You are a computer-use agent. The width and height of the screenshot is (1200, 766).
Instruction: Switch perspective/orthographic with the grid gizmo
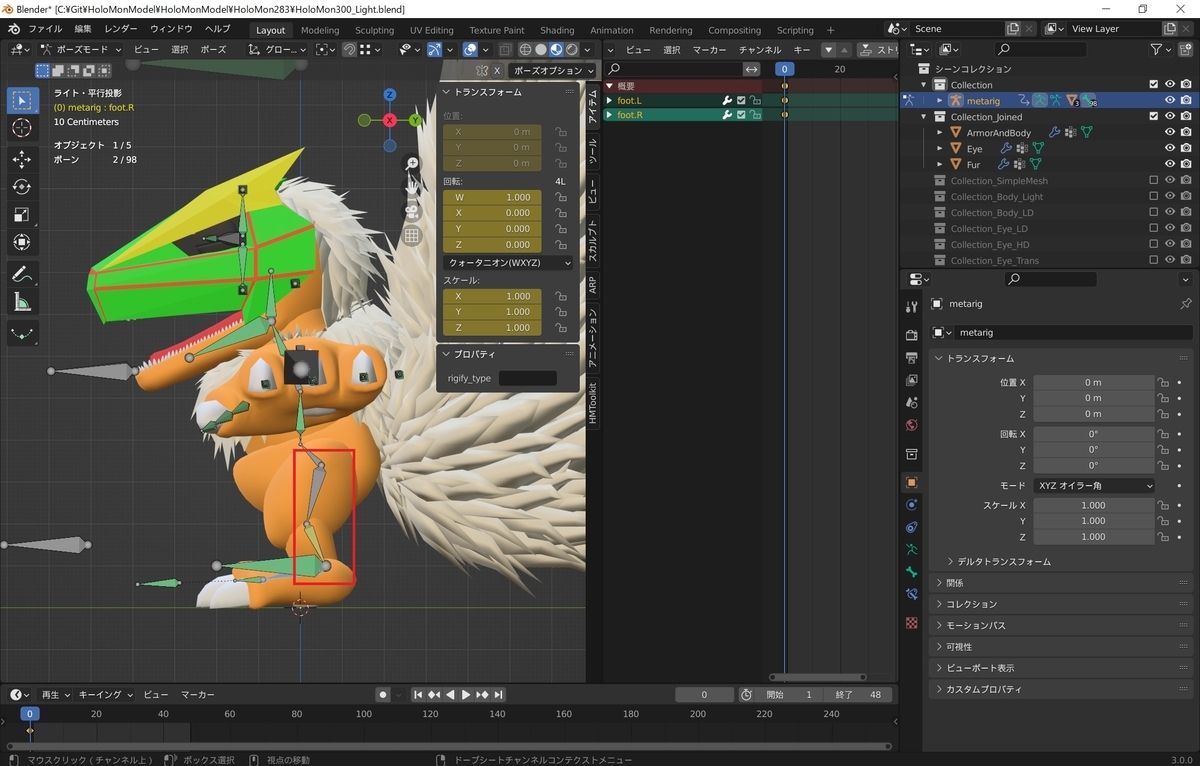411,236
